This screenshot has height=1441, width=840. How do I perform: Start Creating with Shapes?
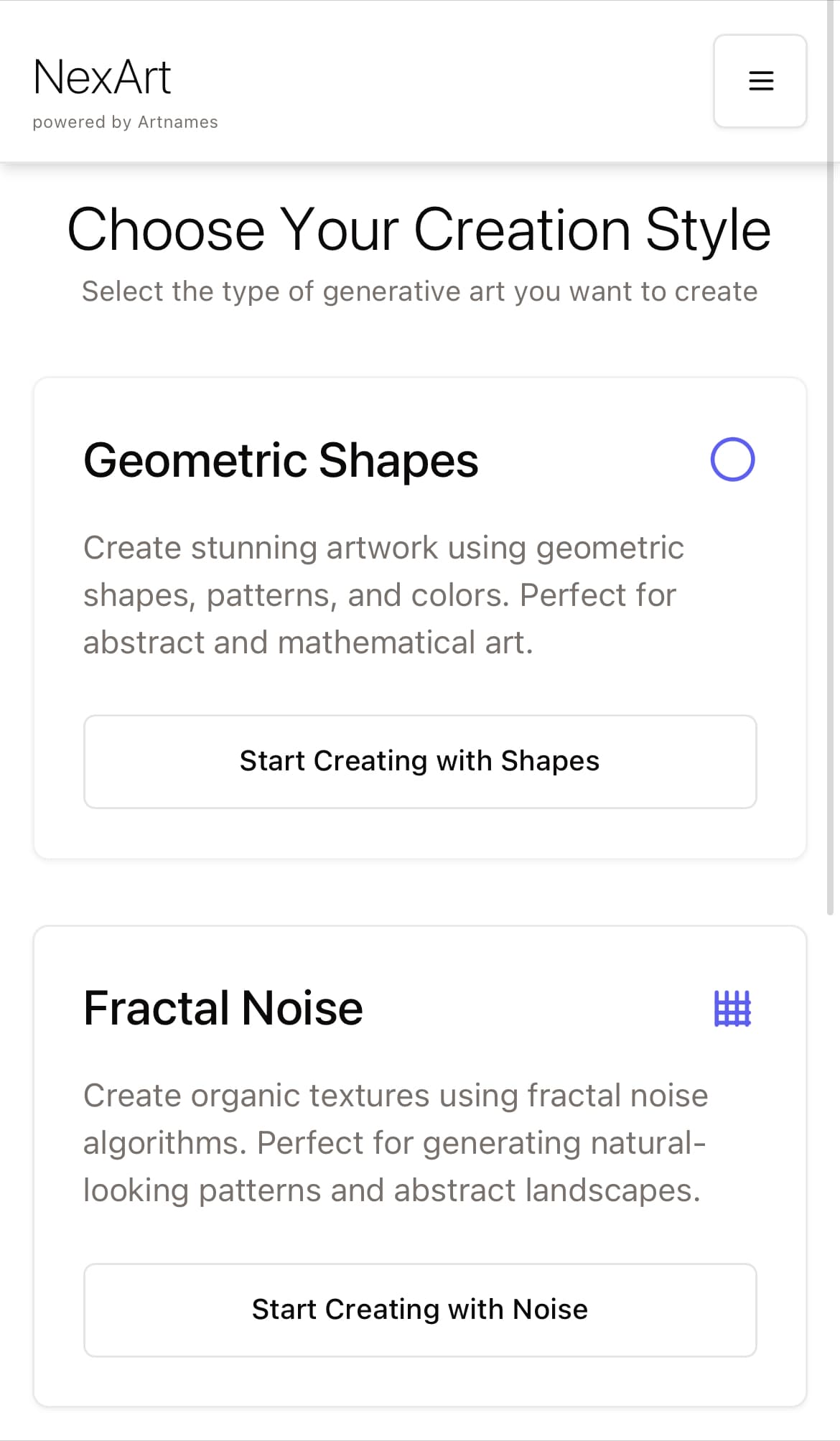pyautogui.click(x=420, y=762)
